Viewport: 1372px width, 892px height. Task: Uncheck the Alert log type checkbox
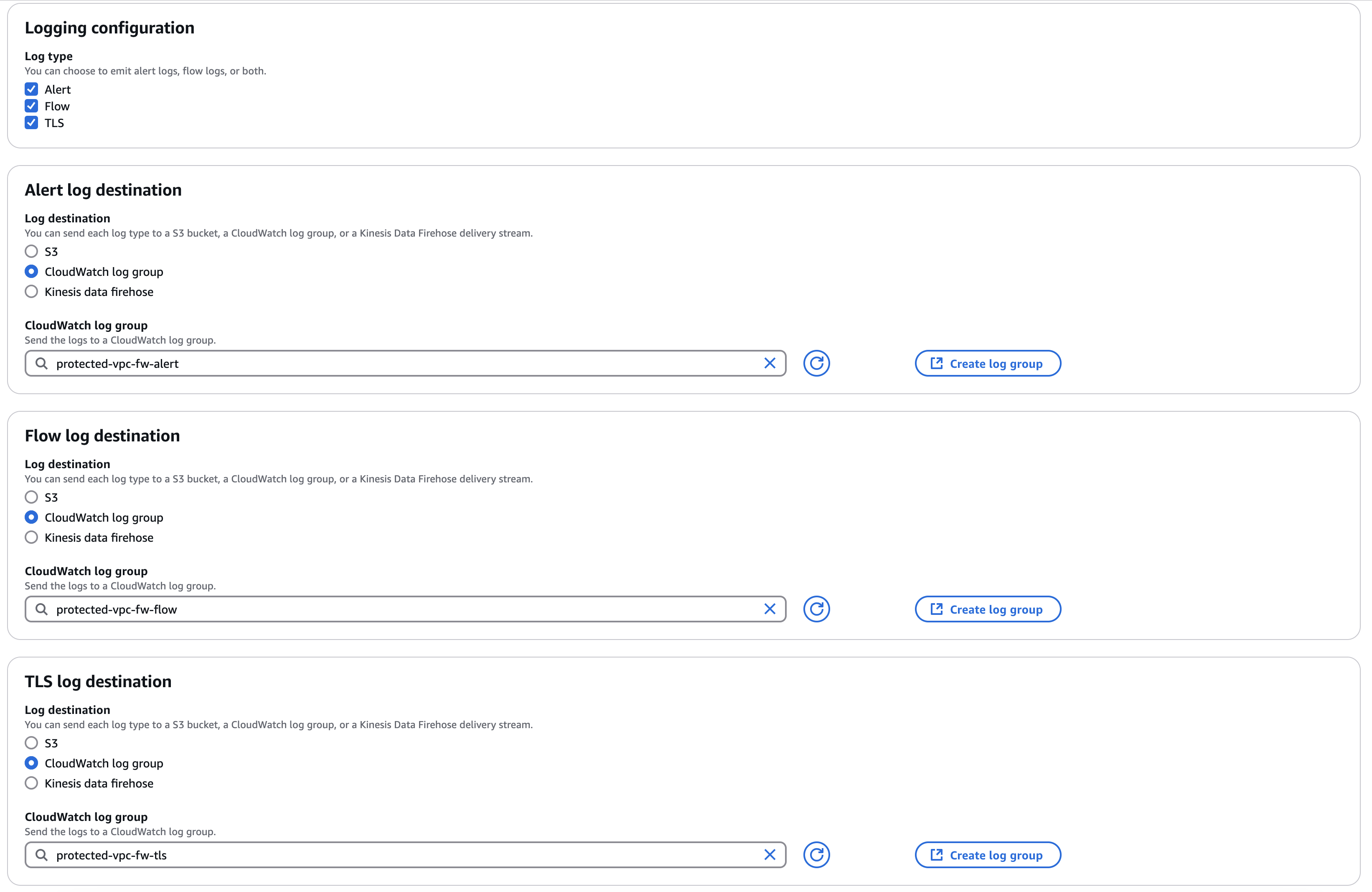pyautogui.click(x=32, y=89)
